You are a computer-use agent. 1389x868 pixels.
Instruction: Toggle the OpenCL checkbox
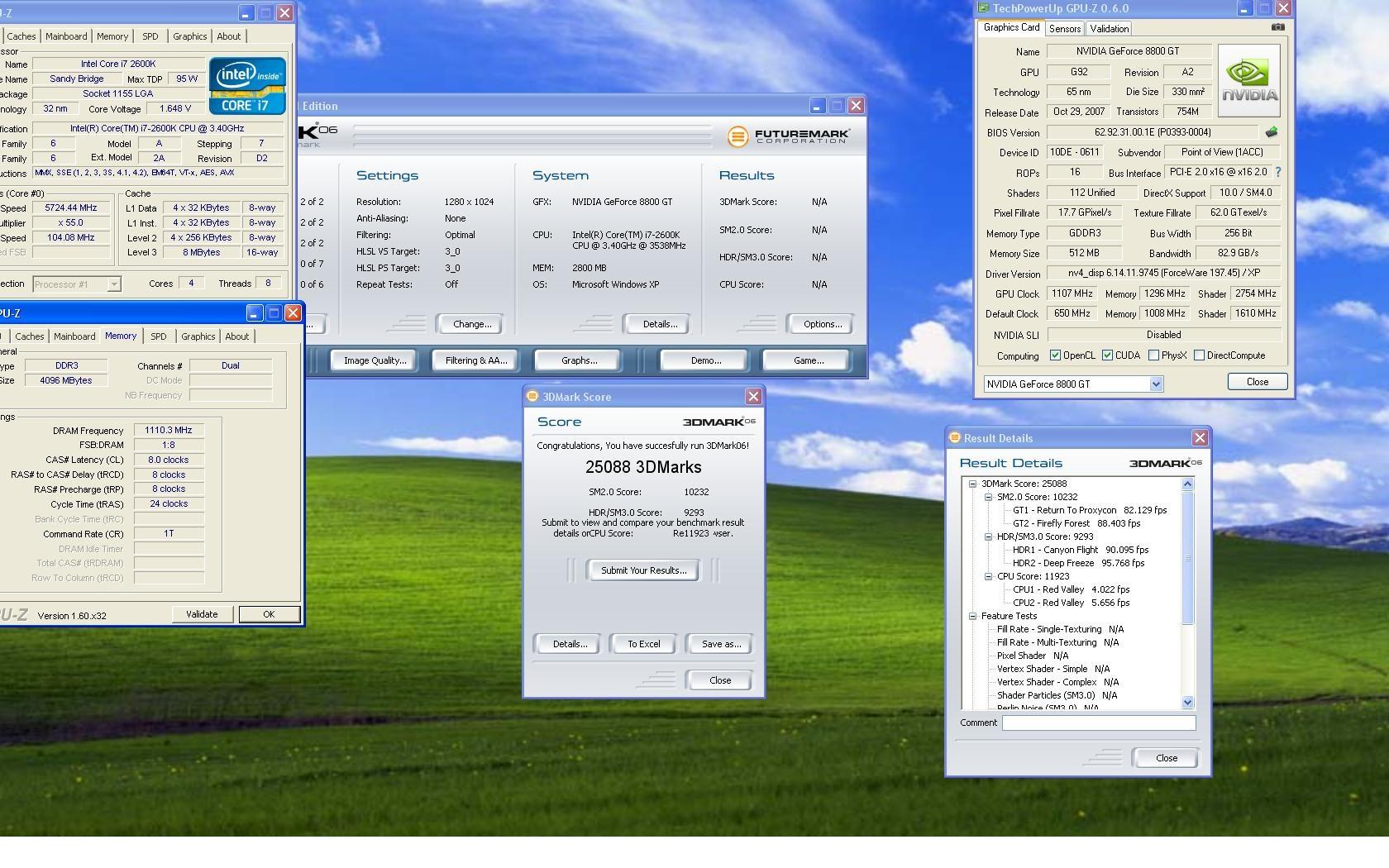(x=1055, y=355)
